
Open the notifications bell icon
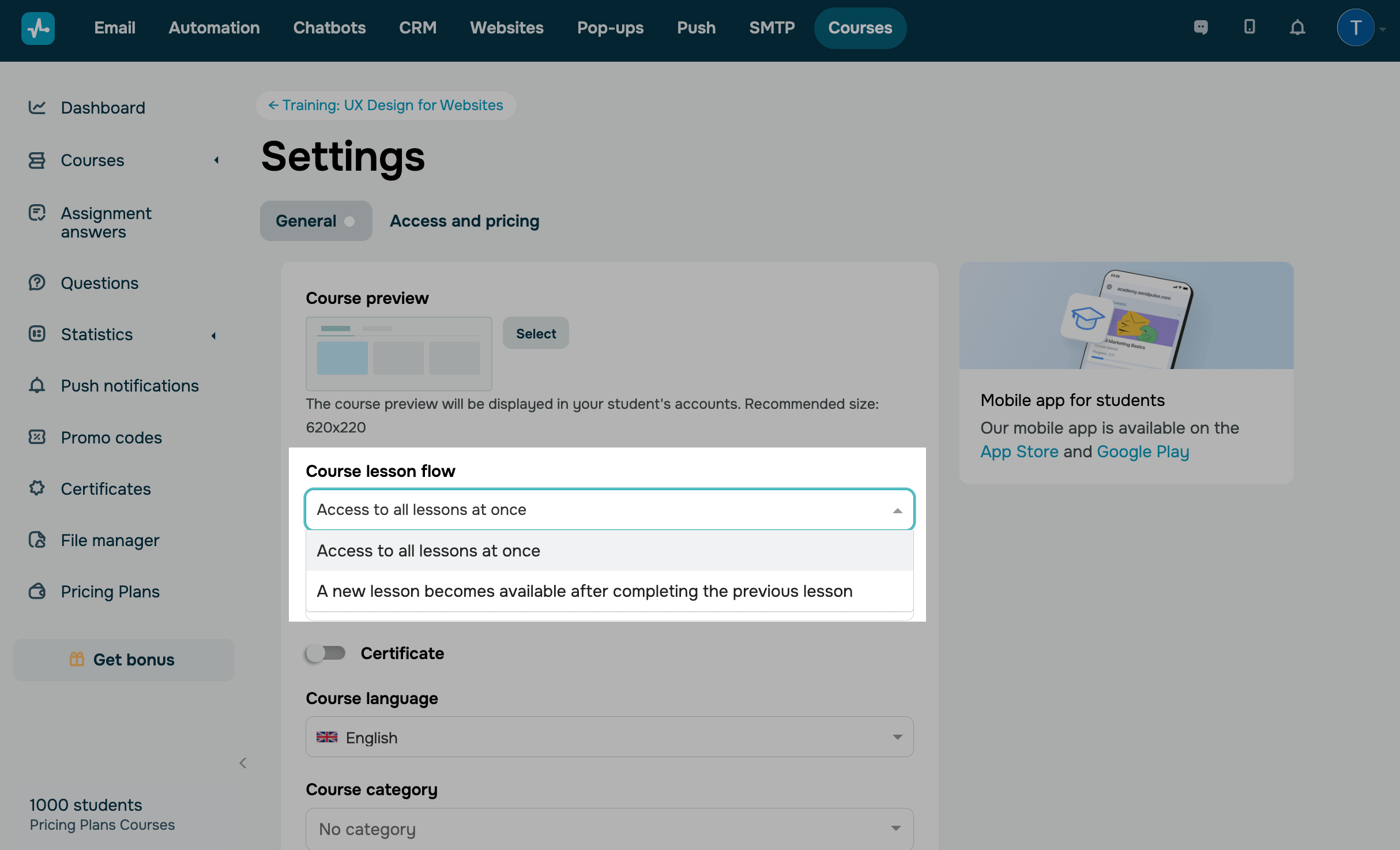(x=1297, y=27)
